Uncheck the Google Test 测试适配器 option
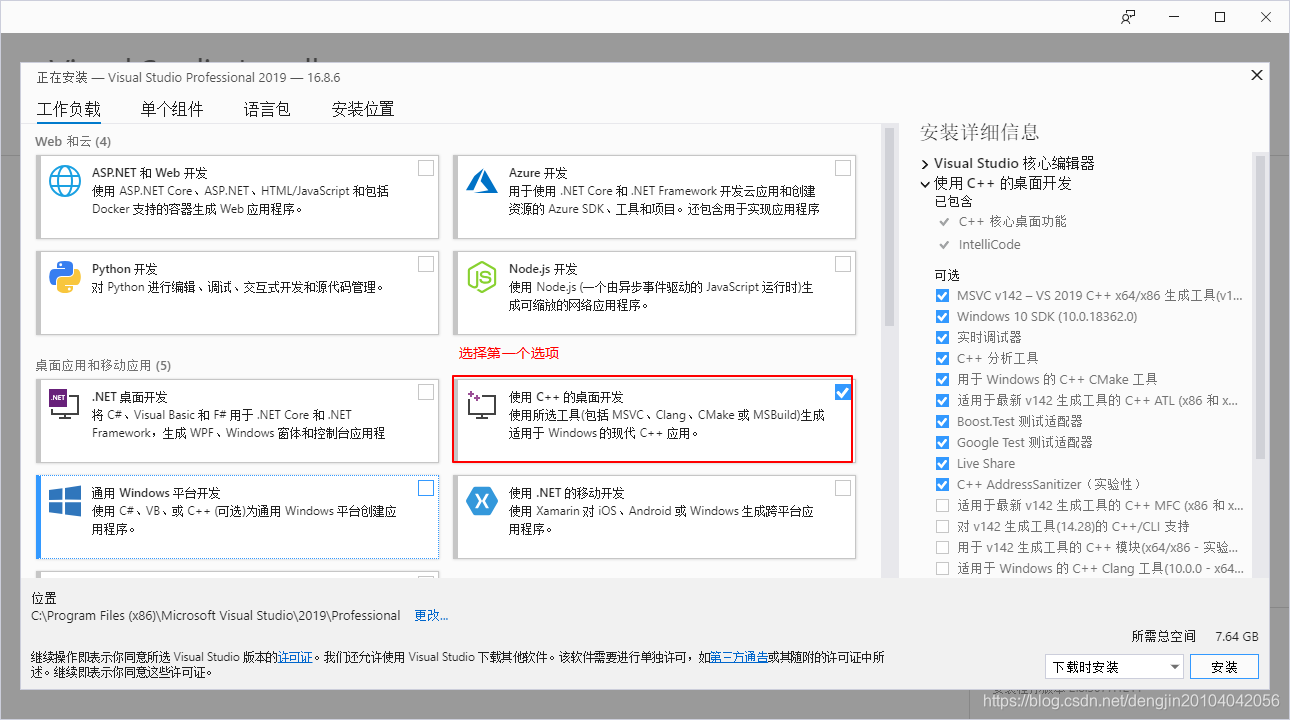The height and width of the screenshot is (720, 1290). pos(942,442)
